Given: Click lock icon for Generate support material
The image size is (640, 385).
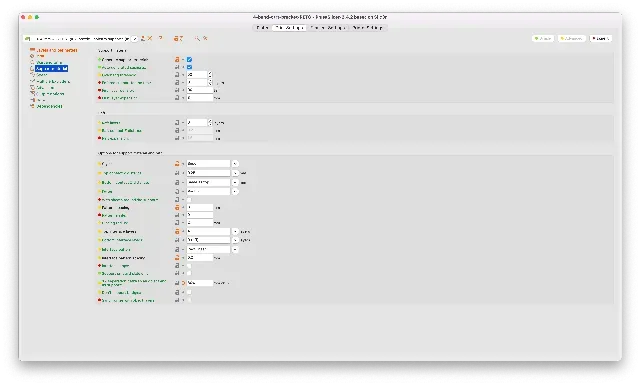Looking at the screenshot, I should click(177, 60).
